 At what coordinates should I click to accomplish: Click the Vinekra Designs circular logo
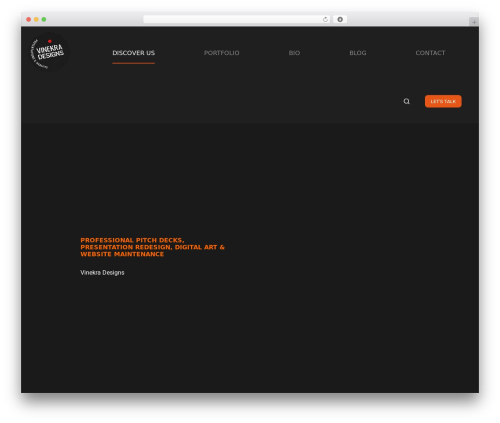[49, 52]
